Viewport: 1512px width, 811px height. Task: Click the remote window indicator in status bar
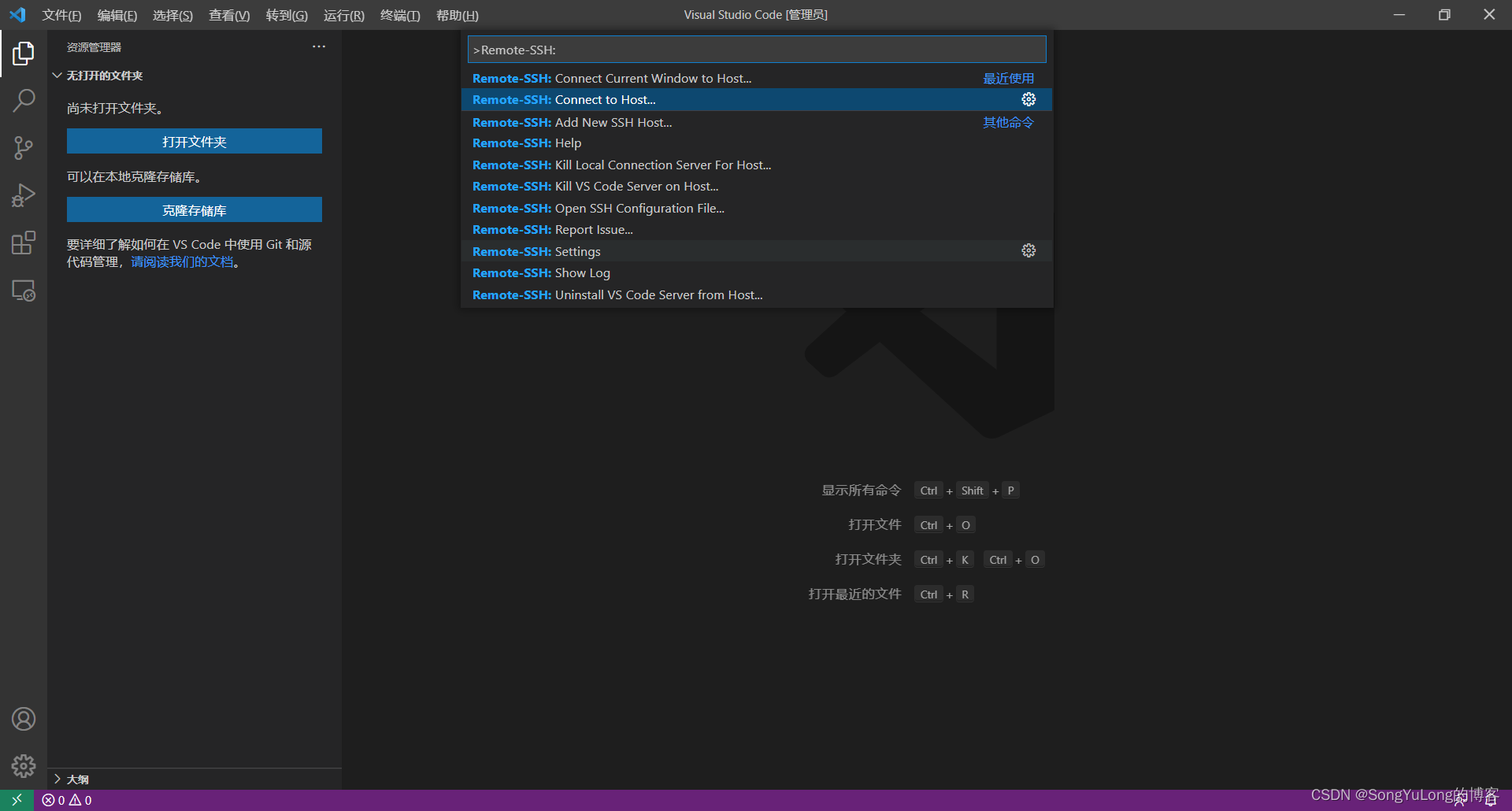[x=17, y=800]
